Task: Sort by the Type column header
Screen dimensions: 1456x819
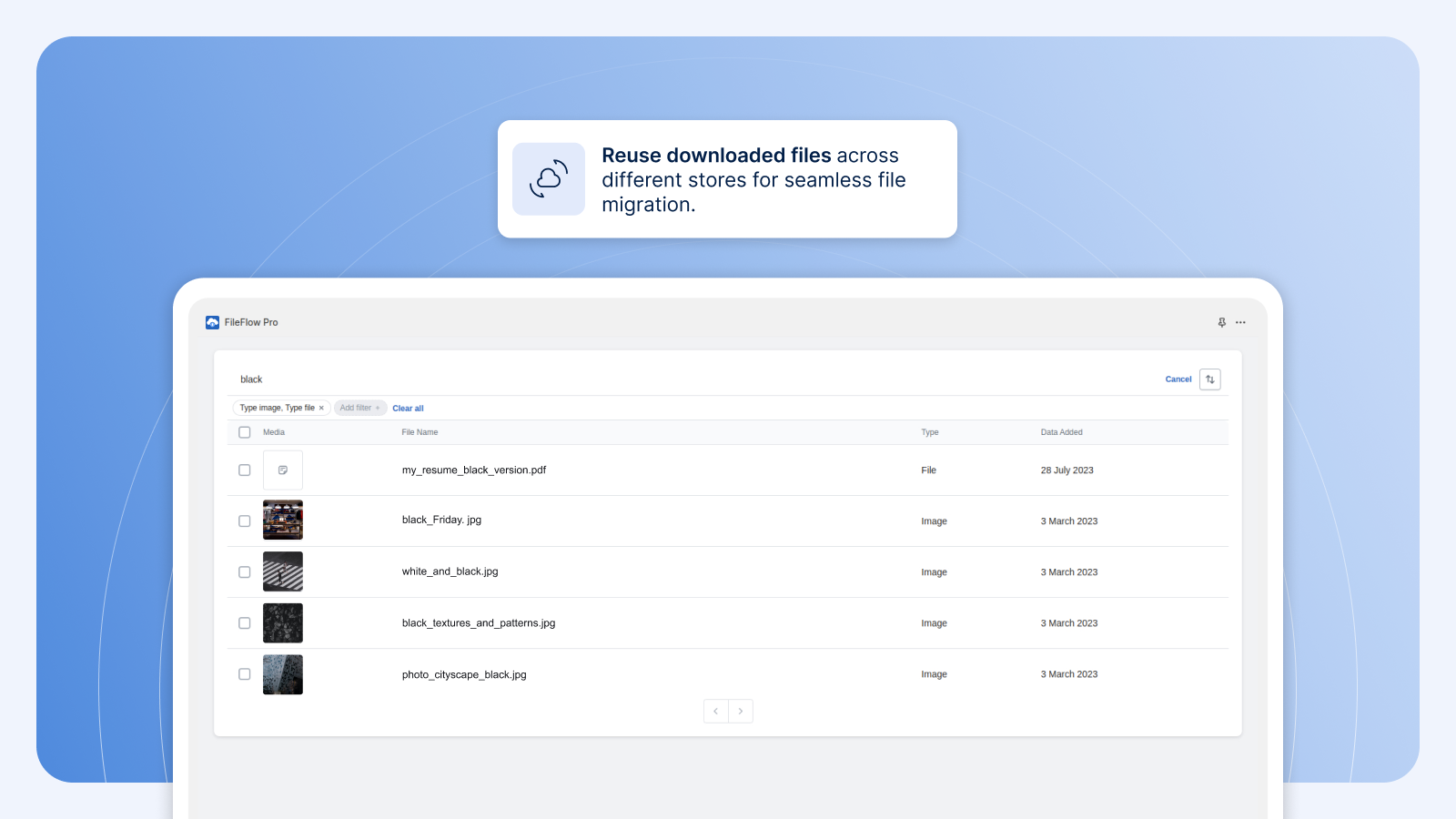Action: click(930, 432)
